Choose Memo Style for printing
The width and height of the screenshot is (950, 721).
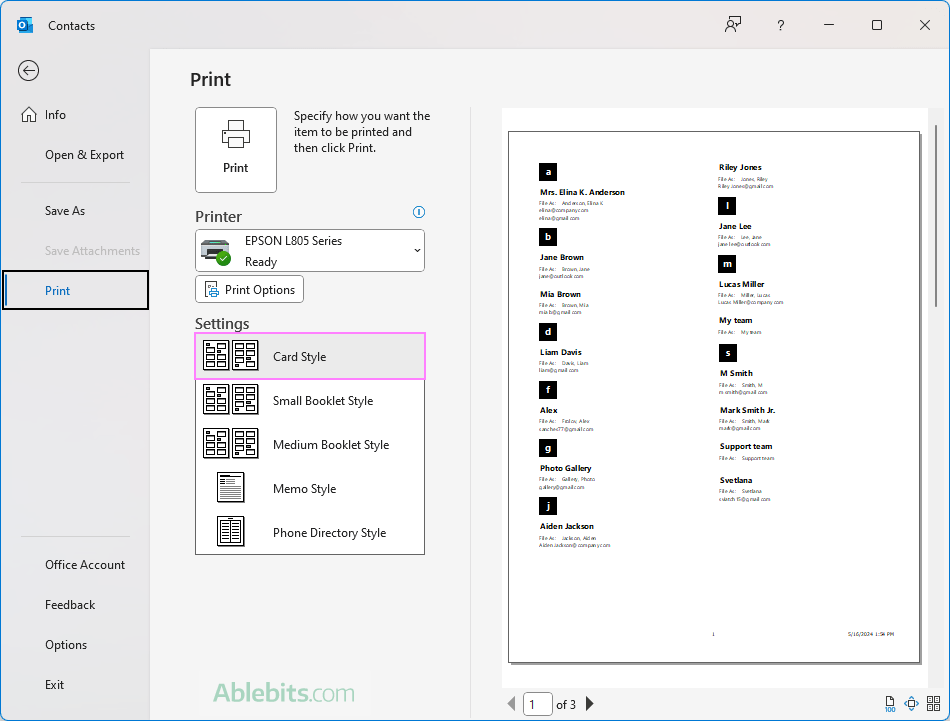pos(310,488)
